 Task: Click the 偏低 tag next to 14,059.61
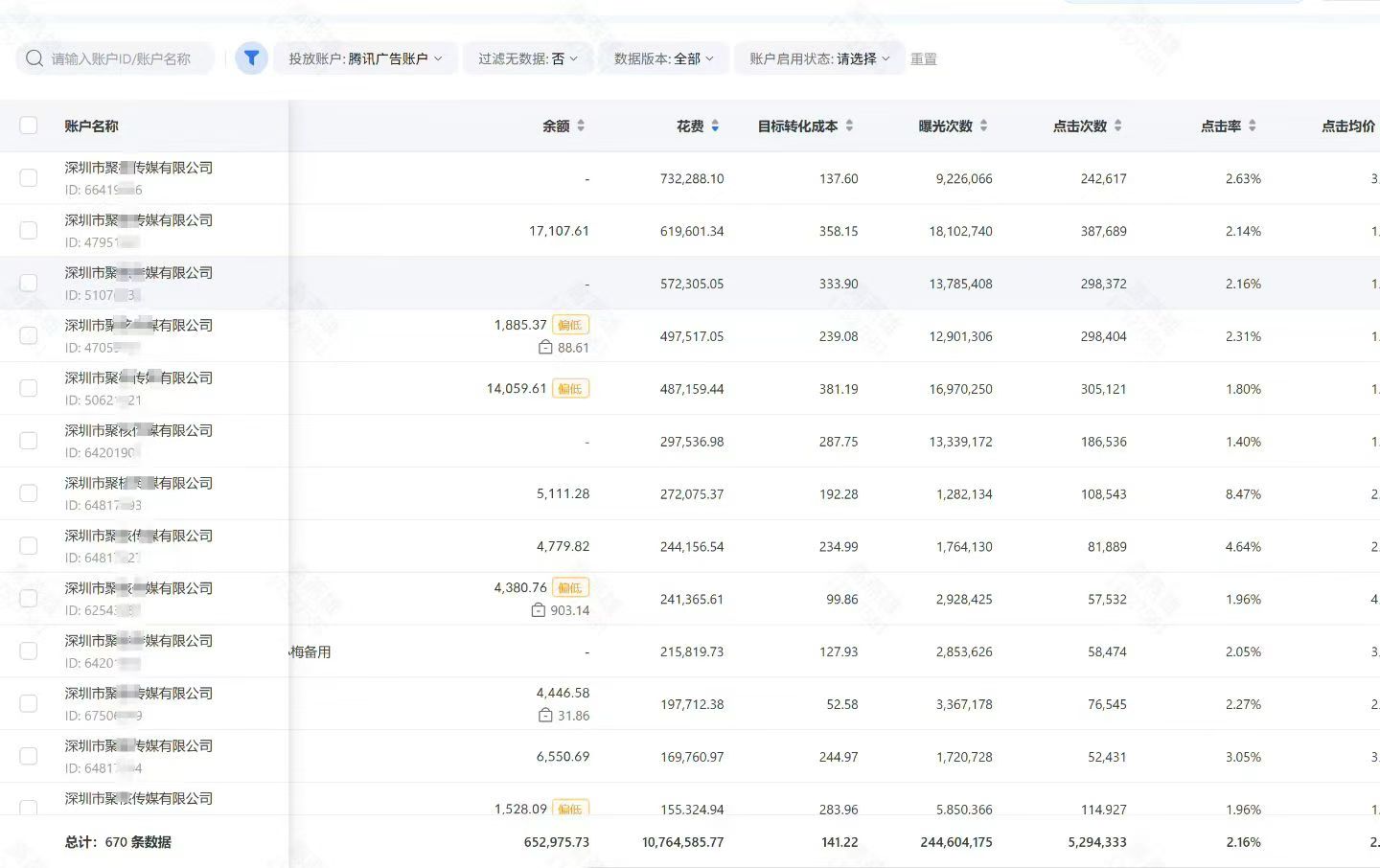click(x=570, y=389)
